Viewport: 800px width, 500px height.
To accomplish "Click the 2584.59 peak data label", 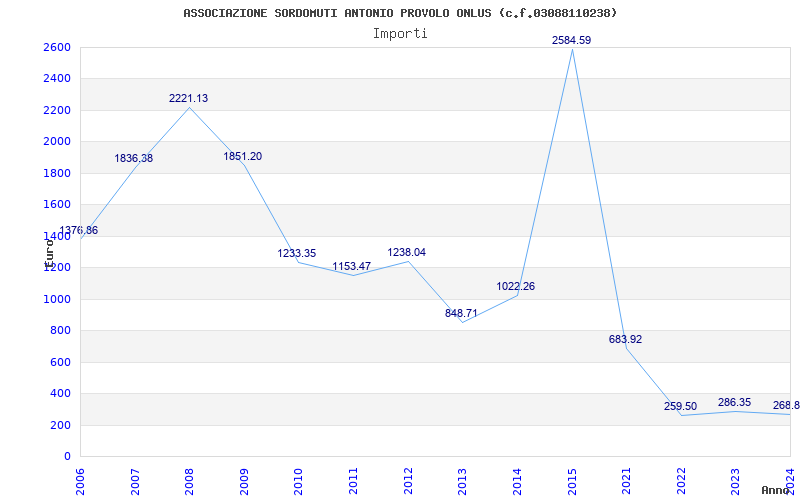I will pos(571,40).
